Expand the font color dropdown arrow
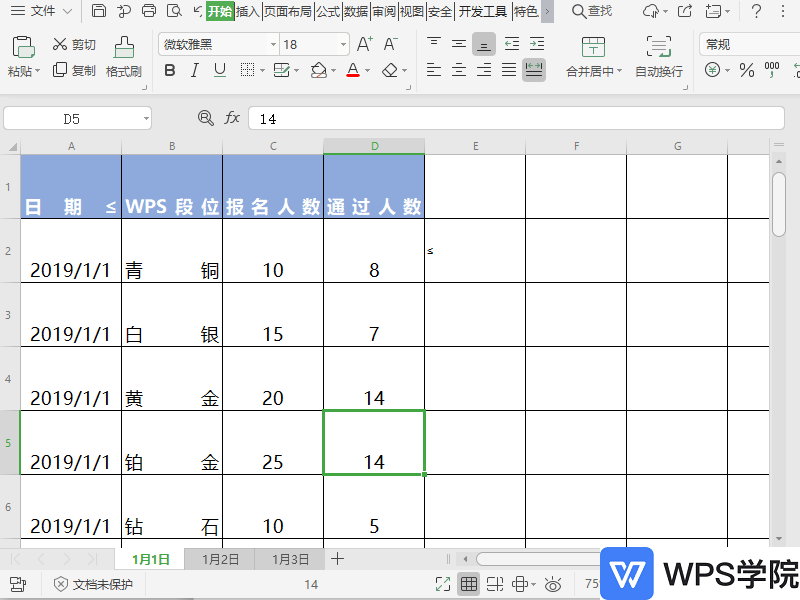Viewport: 800px width, 600px height. 369,71
